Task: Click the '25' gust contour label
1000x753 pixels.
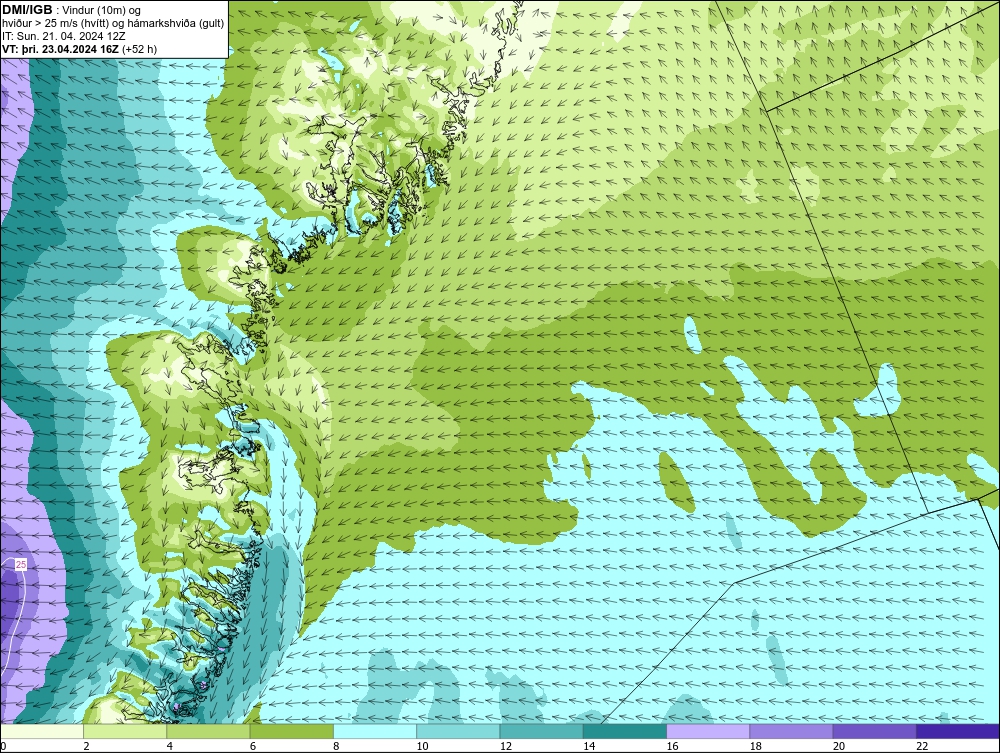Action: [21, 565]
